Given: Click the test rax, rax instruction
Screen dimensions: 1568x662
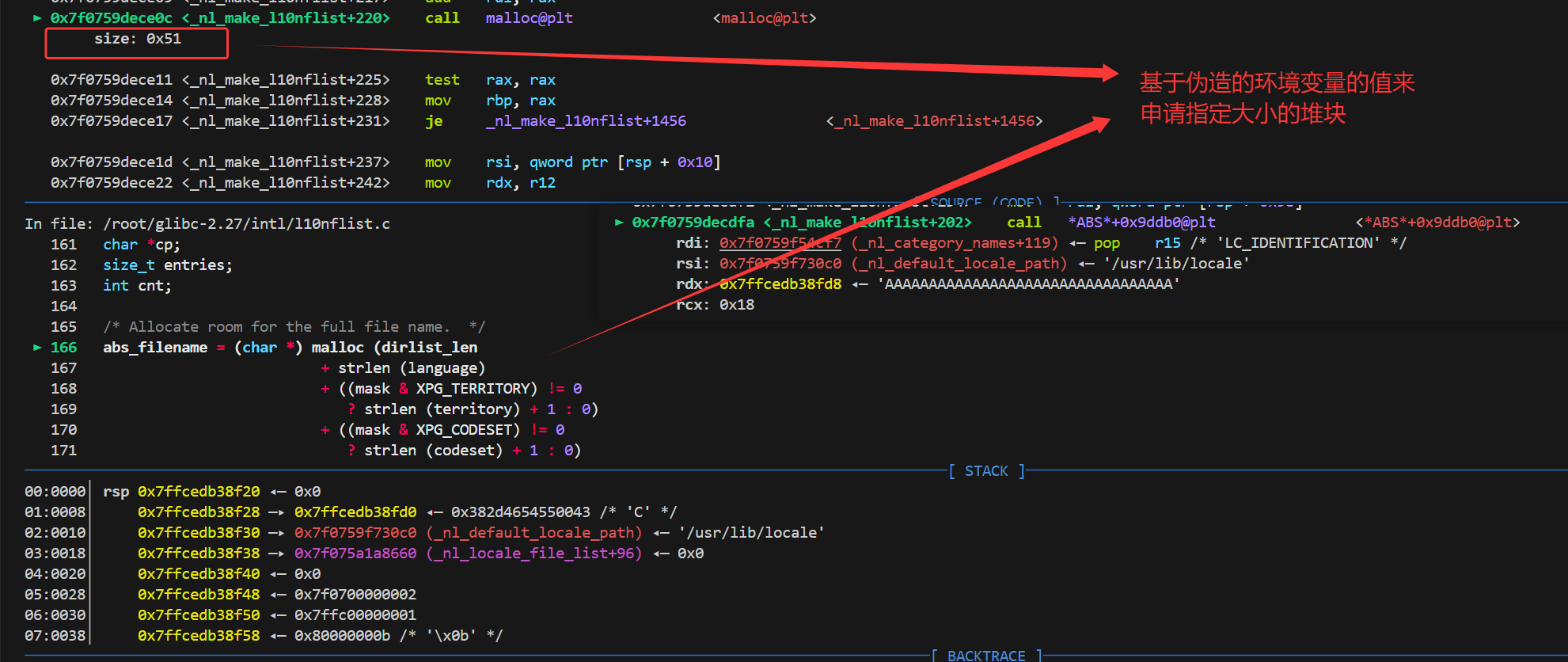Looking at the screenshot, I should coord(490,80).
